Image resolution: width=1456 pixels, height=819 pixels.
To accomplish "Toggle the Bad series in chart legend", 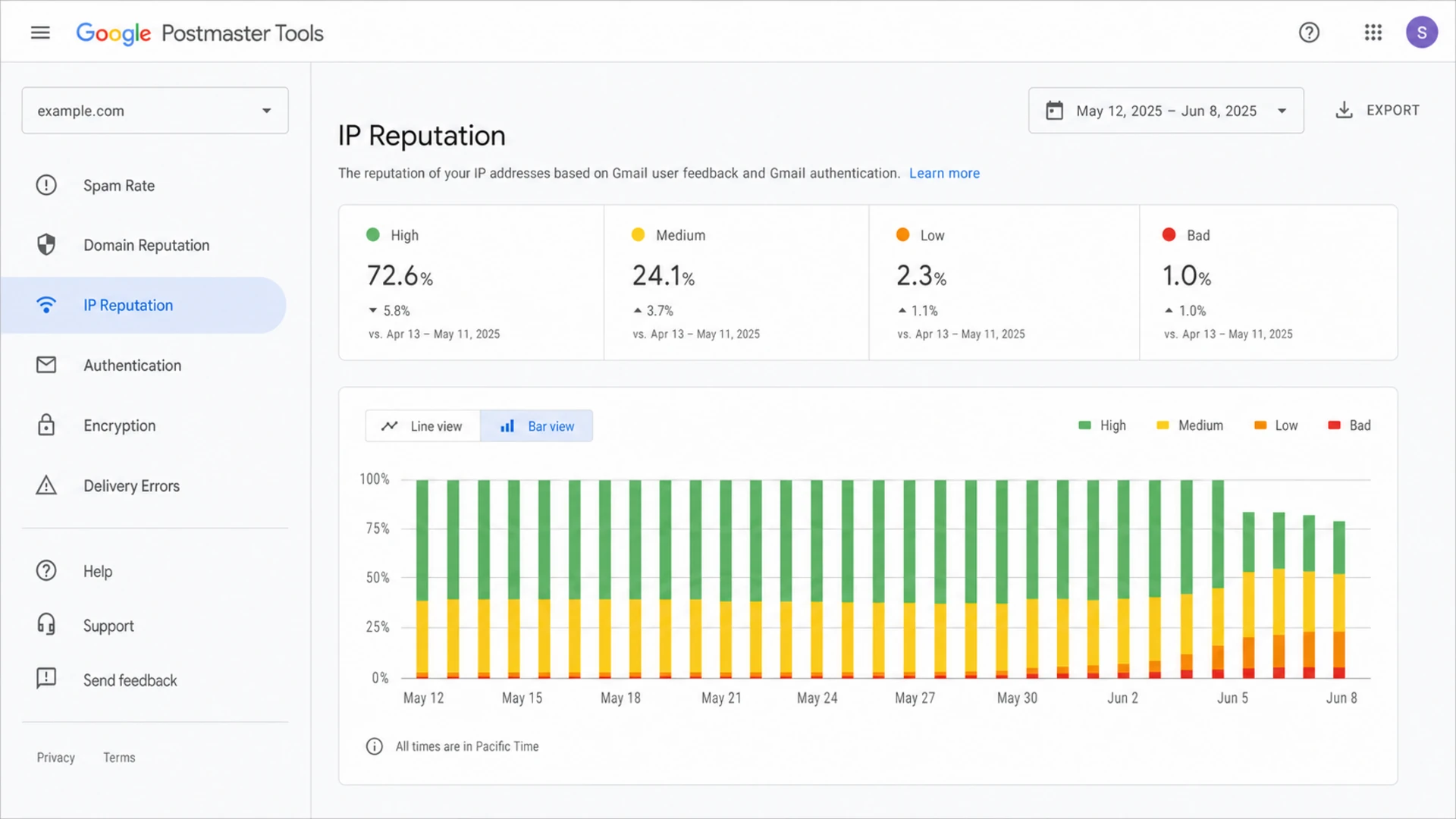I will pos(1349,425).
